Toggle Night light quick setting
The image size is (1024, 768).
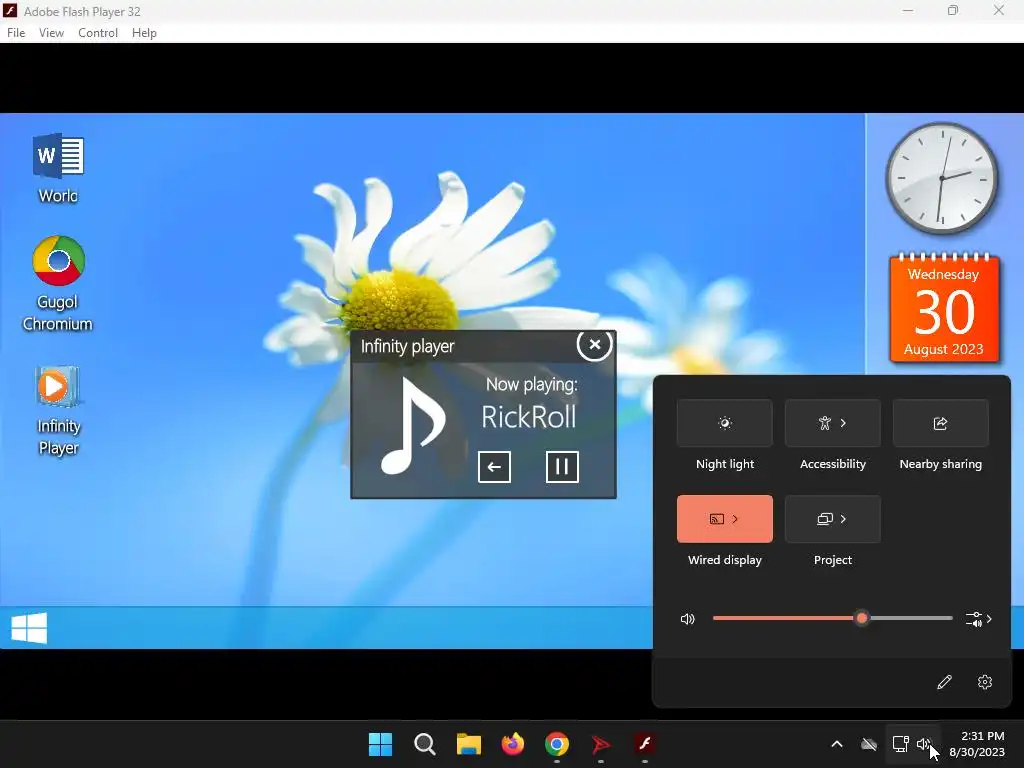pyautogui.click(x=725, y=423)
